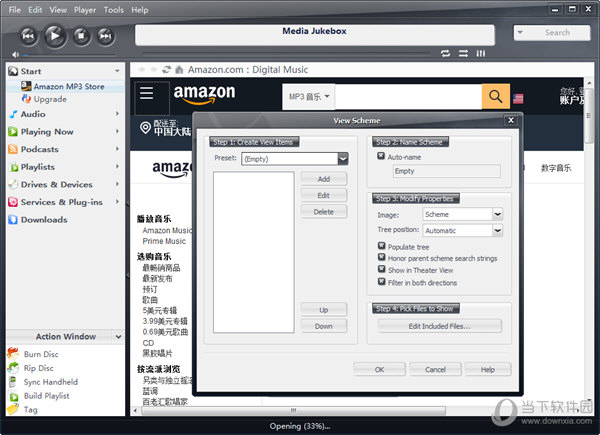Open the equalizer bars icon
The image size is (600, 435).
point(481,53)
